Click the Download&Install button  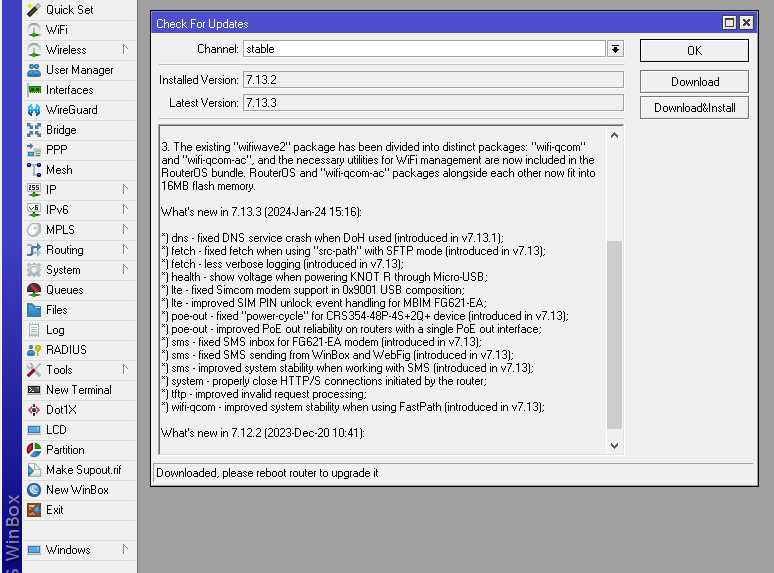point(694,108)
